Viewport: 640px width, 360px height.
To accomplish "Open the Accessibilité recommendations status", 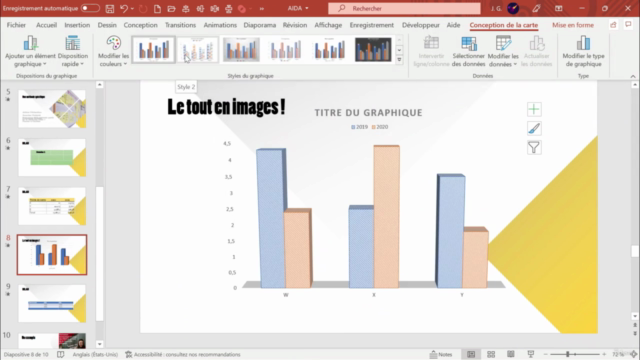I will [183, 354].
